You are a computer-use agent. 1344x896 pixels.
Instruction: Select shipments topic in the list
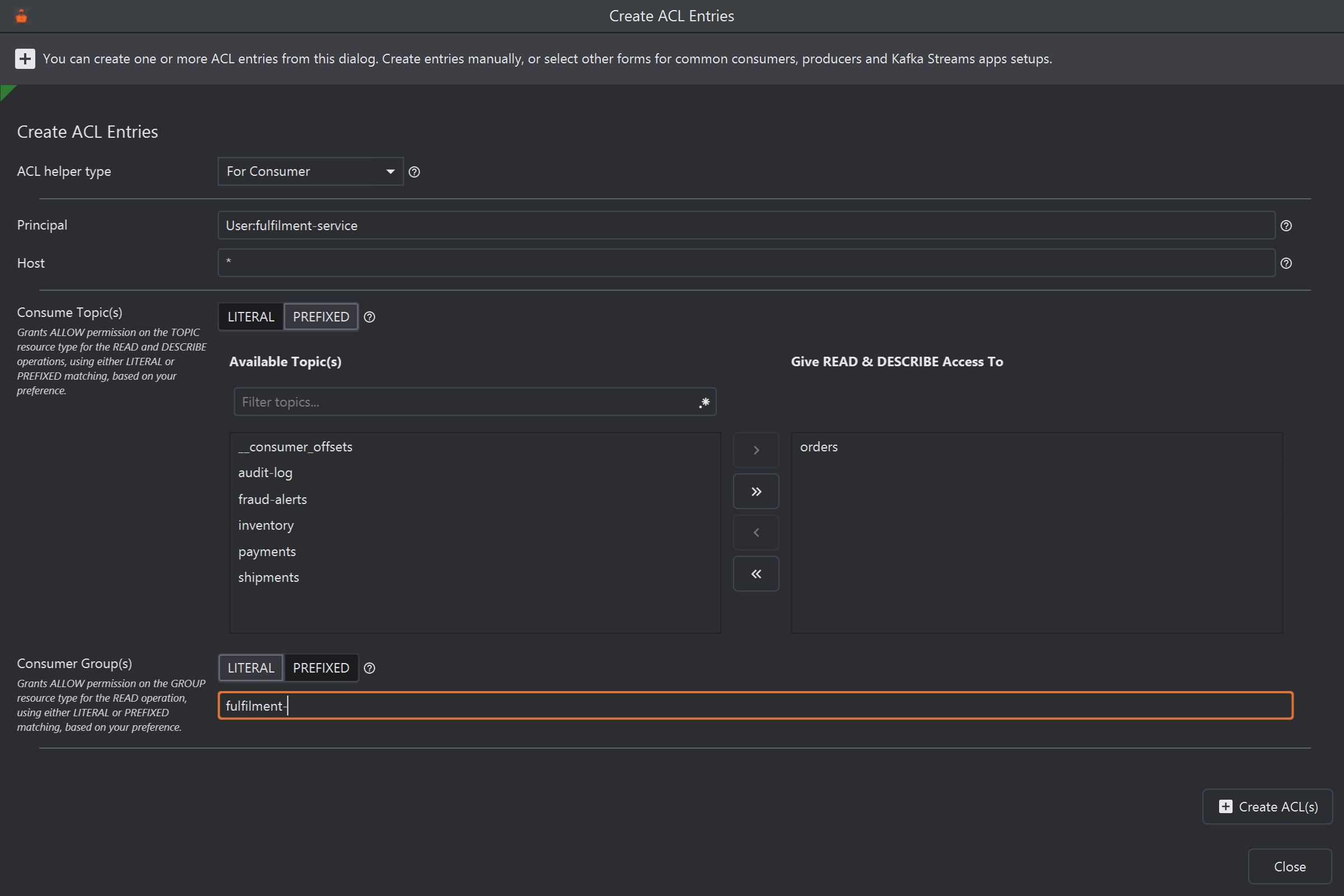(x=475, y=578)
